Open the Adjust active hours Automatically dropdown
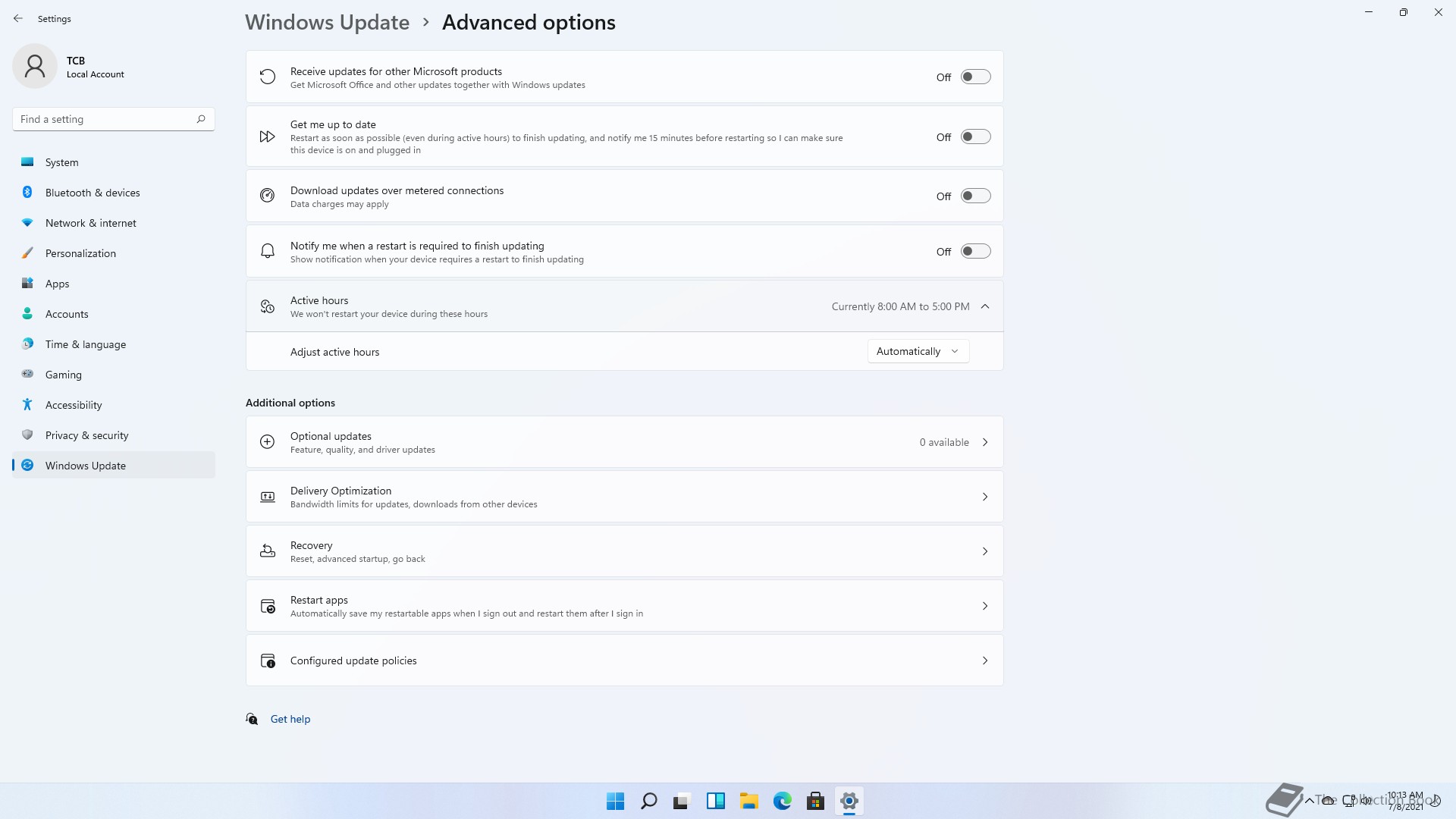1456x819 pixels. (918, 351)
